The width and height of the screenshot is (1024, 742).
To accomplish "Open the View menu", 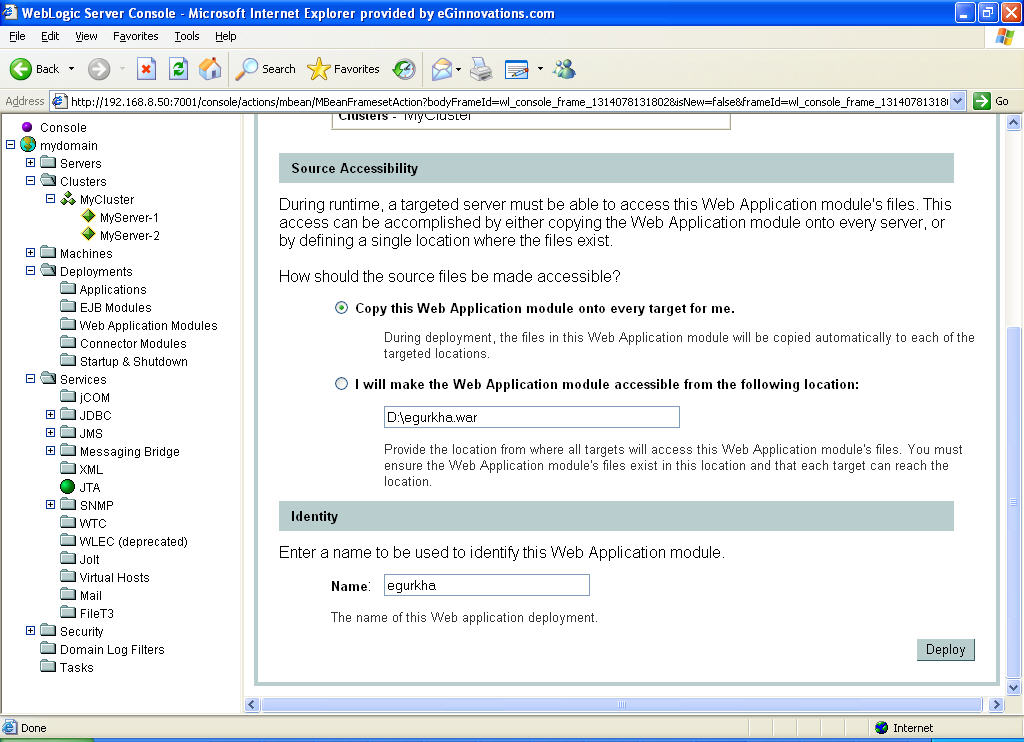I will (86, 36).
